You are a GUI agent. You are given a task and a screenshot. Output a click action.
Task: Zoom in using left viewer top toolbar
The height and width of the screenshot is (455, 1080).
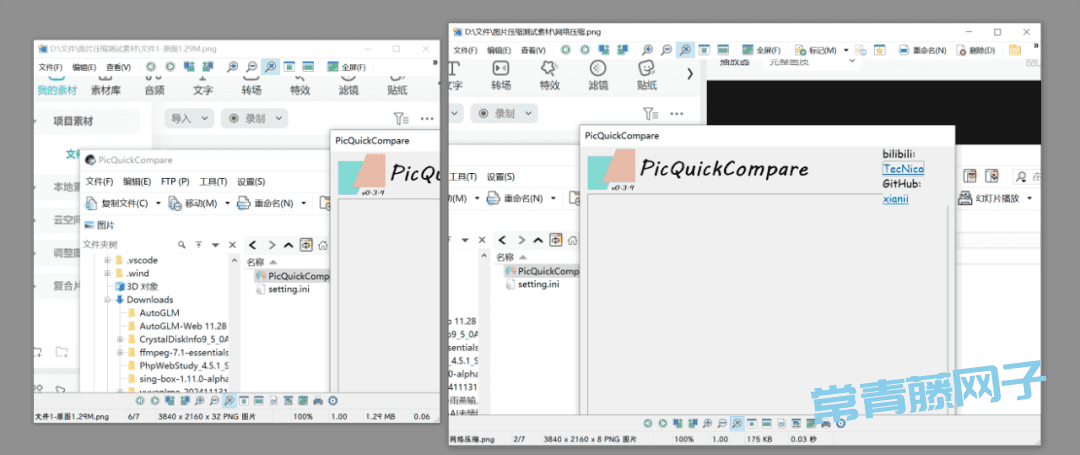coord(233,67)
